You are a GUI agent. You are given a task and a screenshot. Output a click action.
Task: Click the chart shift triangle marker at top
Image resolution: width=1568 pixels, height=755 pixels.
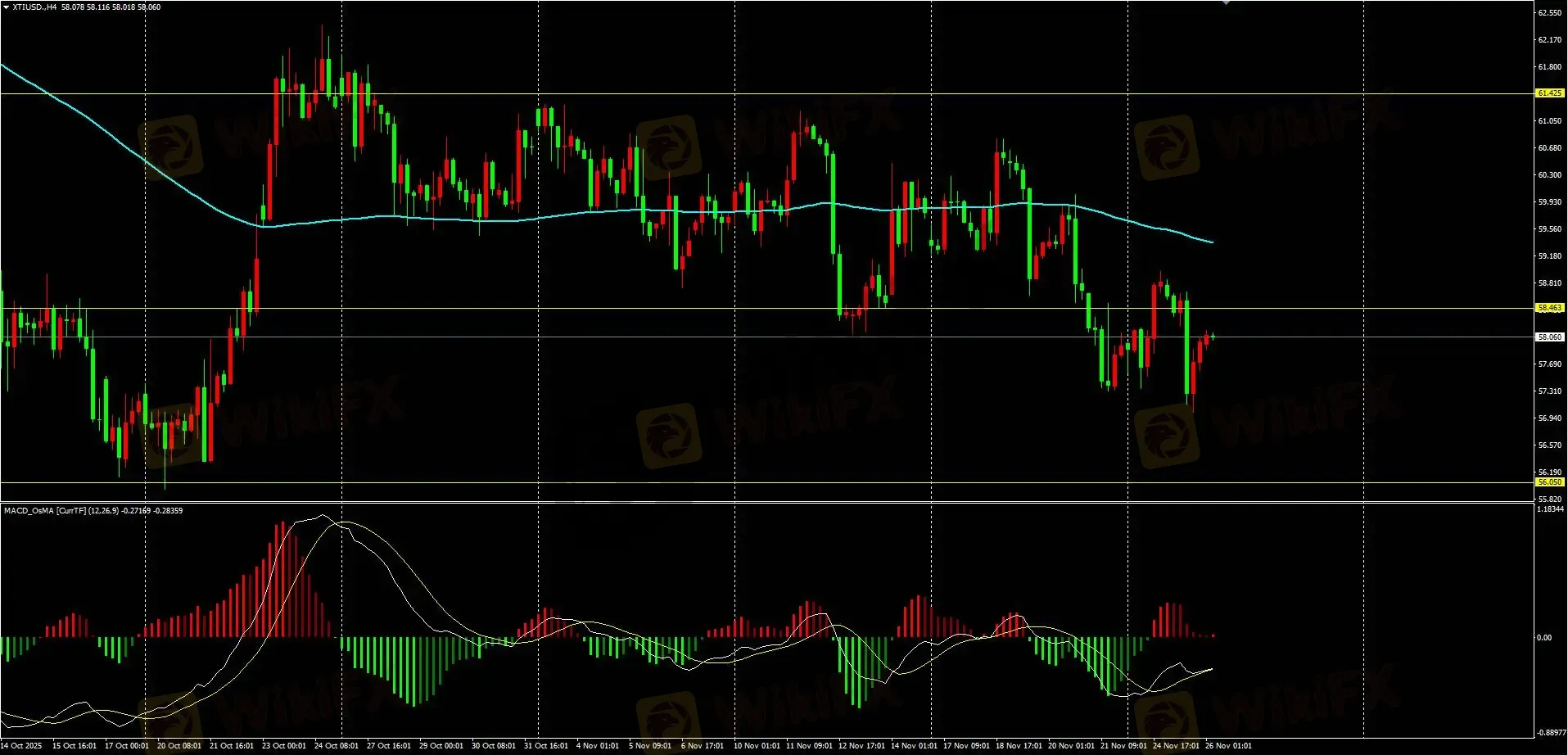point(1226,3)
